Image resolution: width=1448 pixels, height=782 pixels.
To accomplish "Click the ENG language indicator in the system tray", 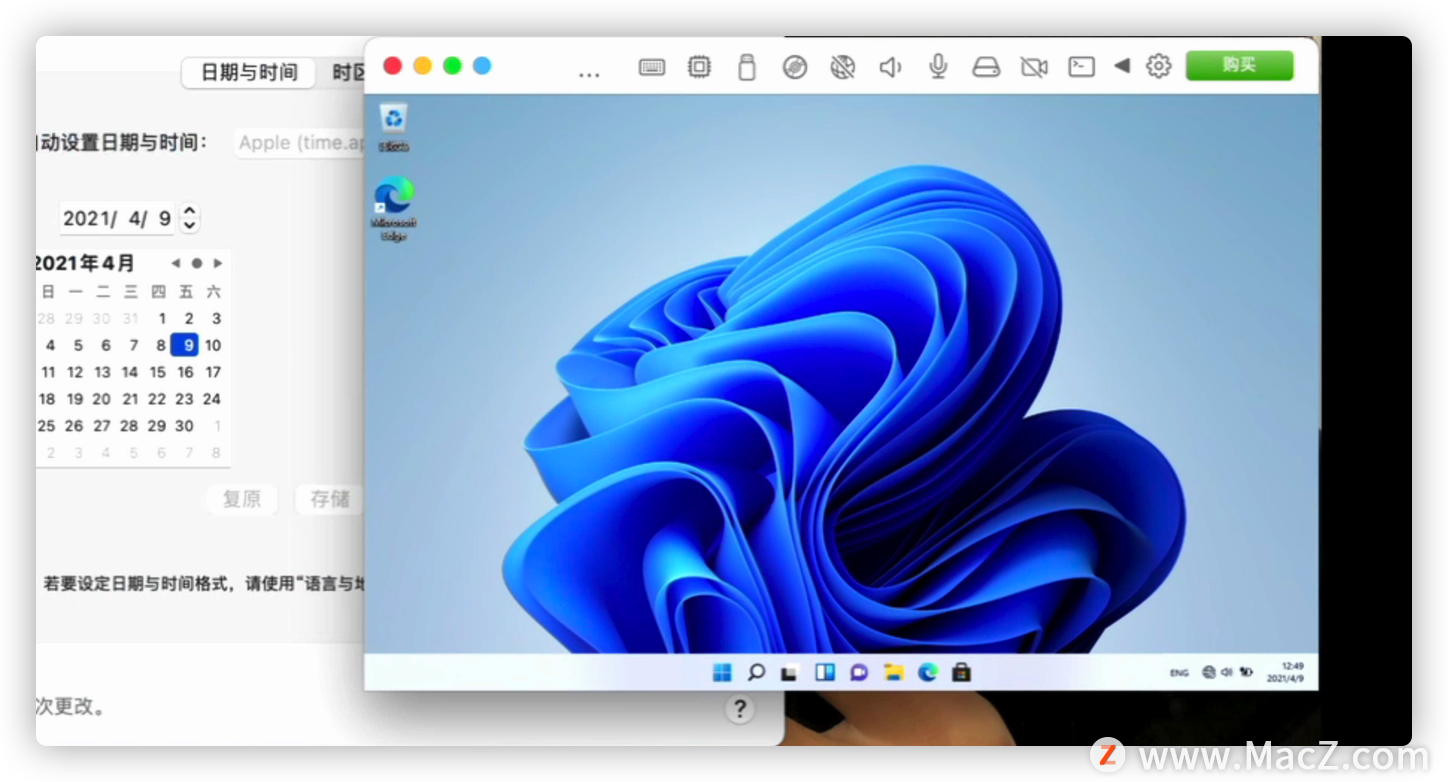I will click(x=1179, y=673).
